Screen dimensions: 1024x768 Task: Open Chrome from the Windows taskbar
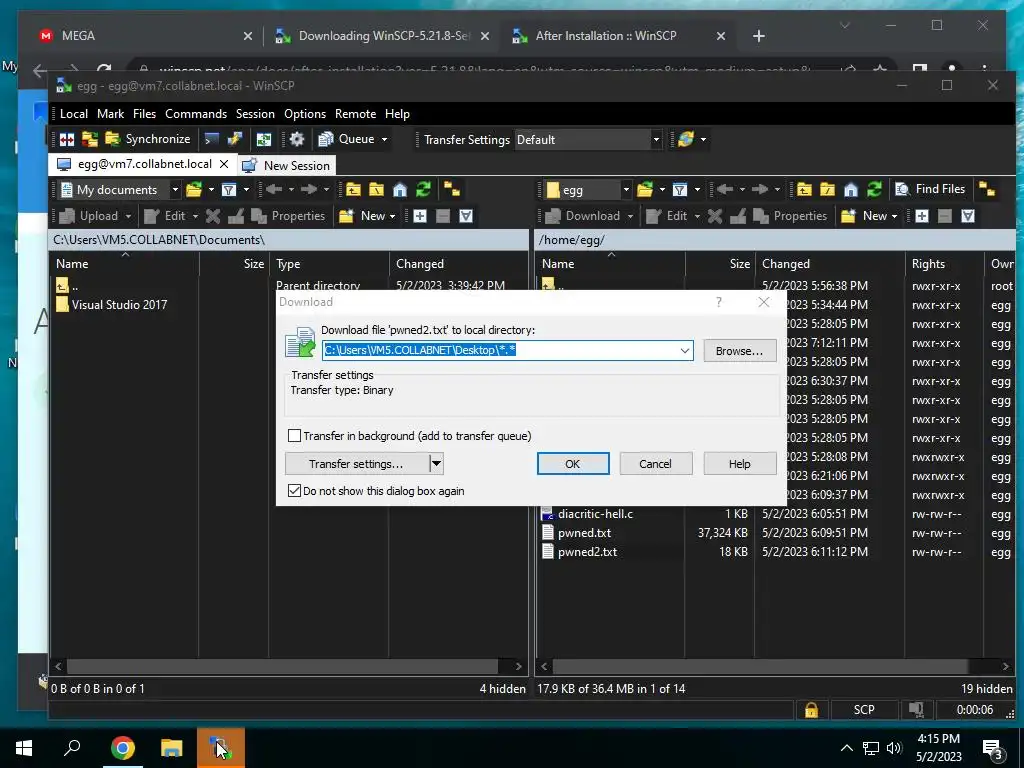click(122, 748)
